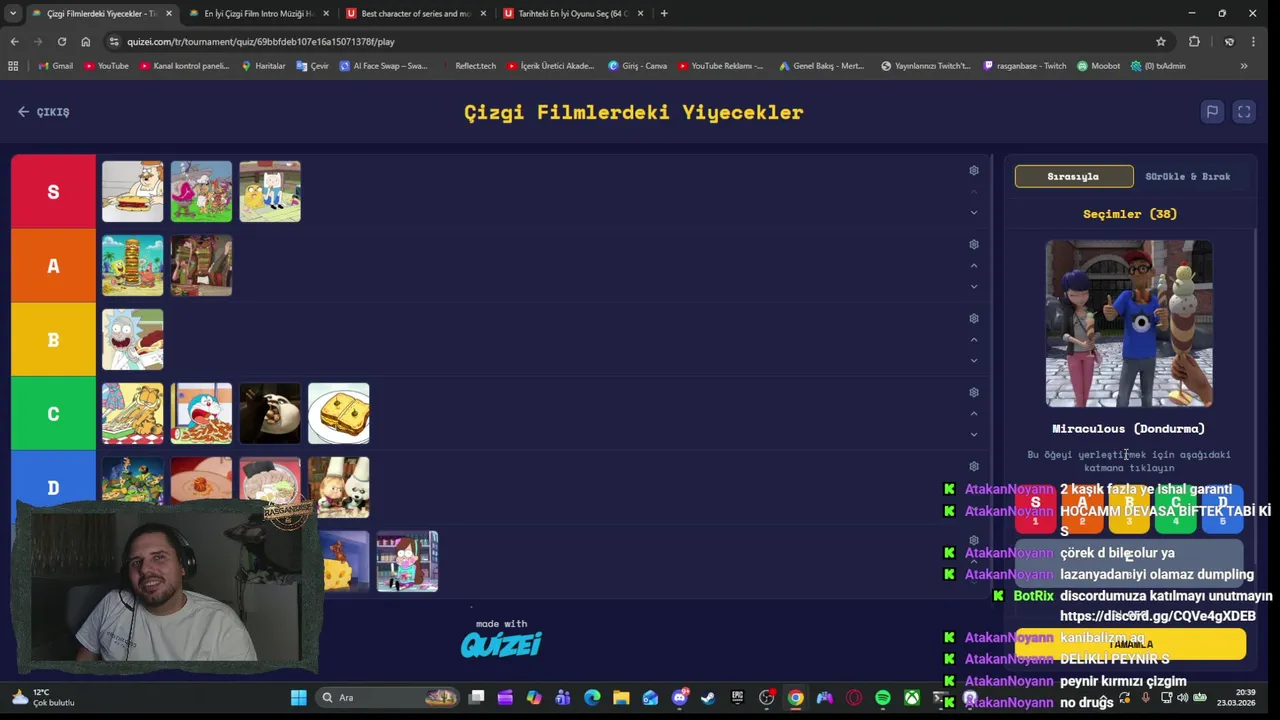Open settings gear for the A tier row

(x=974, y=245)
